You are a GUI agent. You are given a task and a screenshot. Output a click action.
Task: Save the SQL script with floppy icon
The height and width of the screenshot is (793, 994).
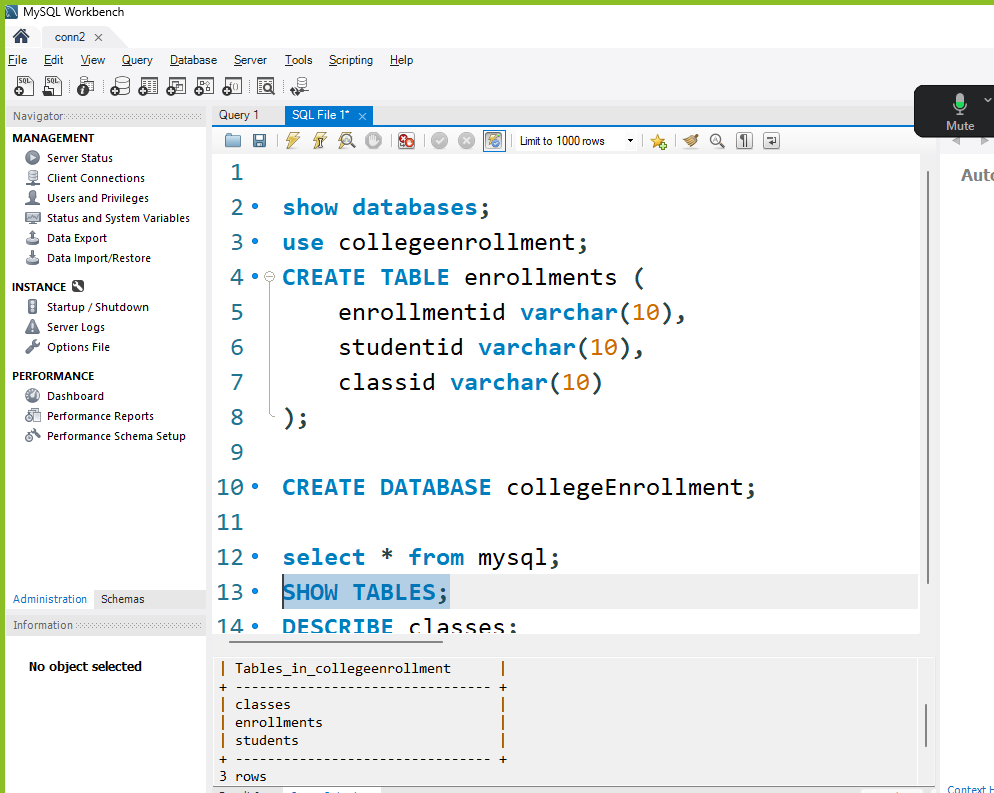coord(259,141)
